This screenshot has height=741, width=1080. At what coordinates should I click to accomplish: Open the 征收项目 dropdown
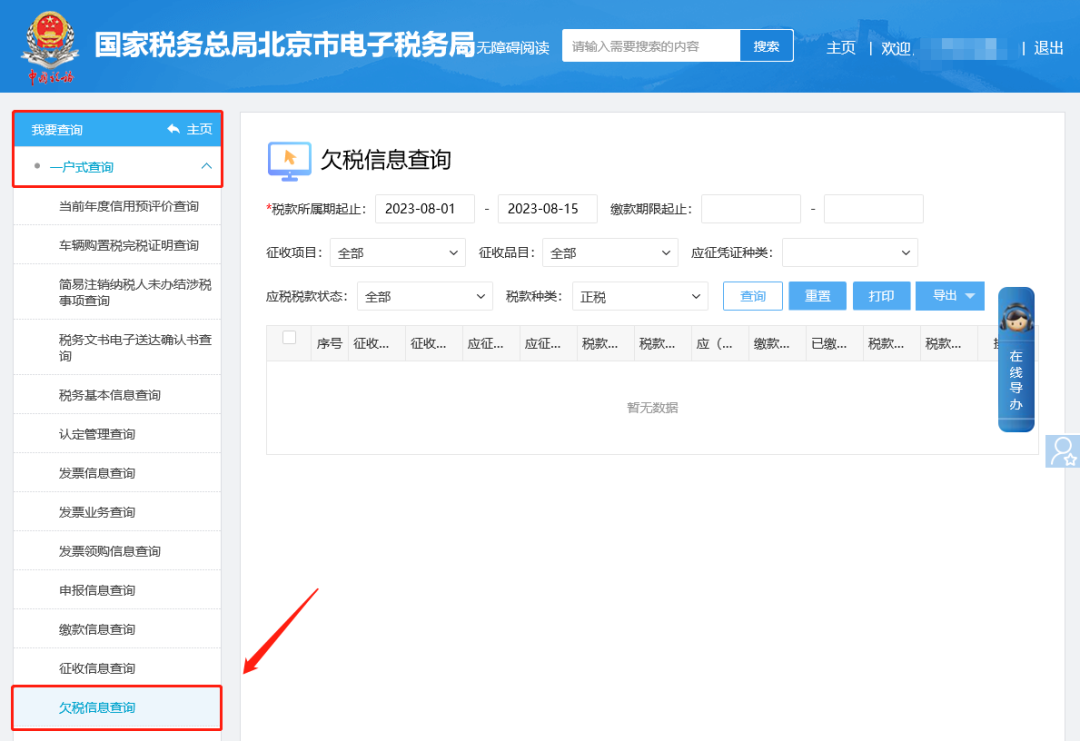pos(397,253)
